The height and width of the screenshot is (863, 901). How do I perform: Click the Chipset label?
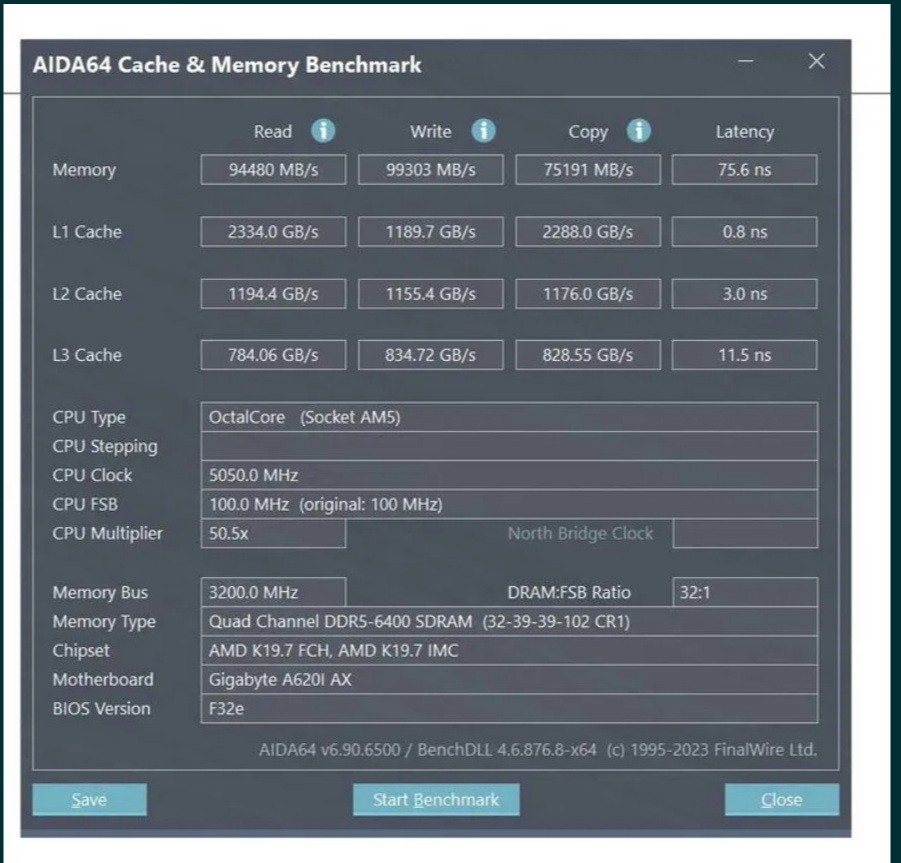point(81,651)
